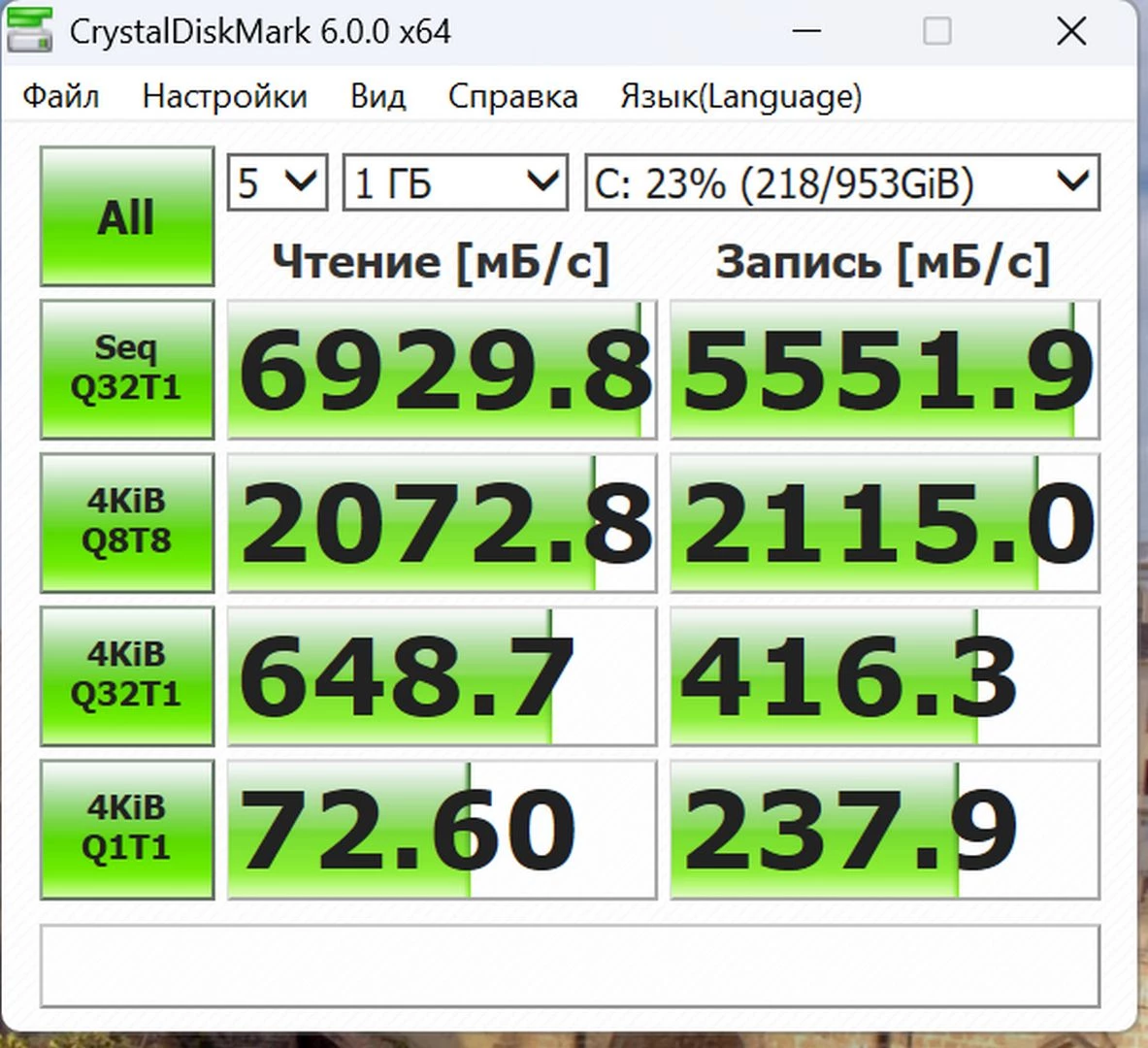The width and height of the screenshot is (1148, 1048).
Task: Click the 4KiB Q1T1 read result 72.60
Action: (x=443, y=830)
